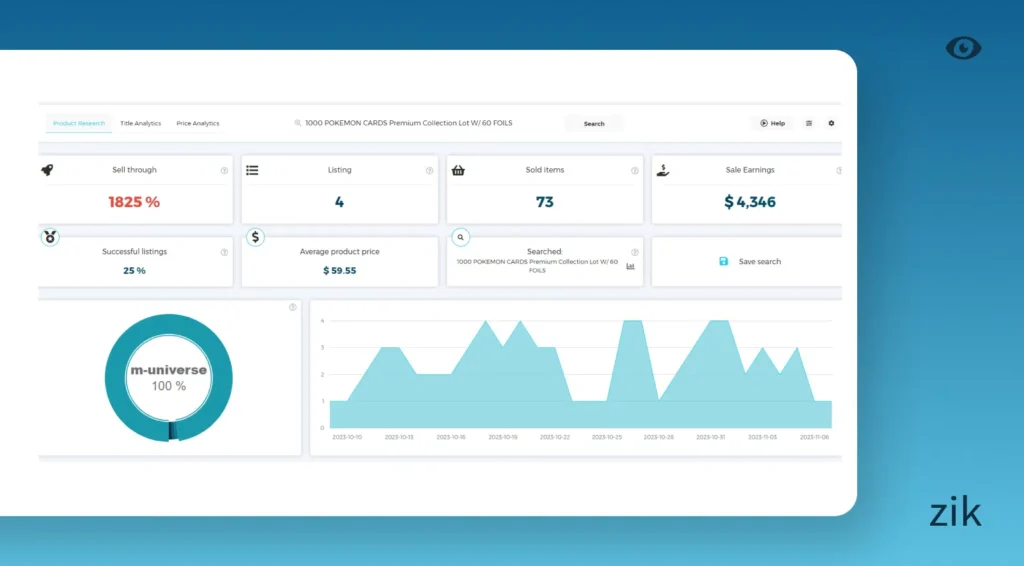Show help tooltip on donut chart panel

pos(292,307)
